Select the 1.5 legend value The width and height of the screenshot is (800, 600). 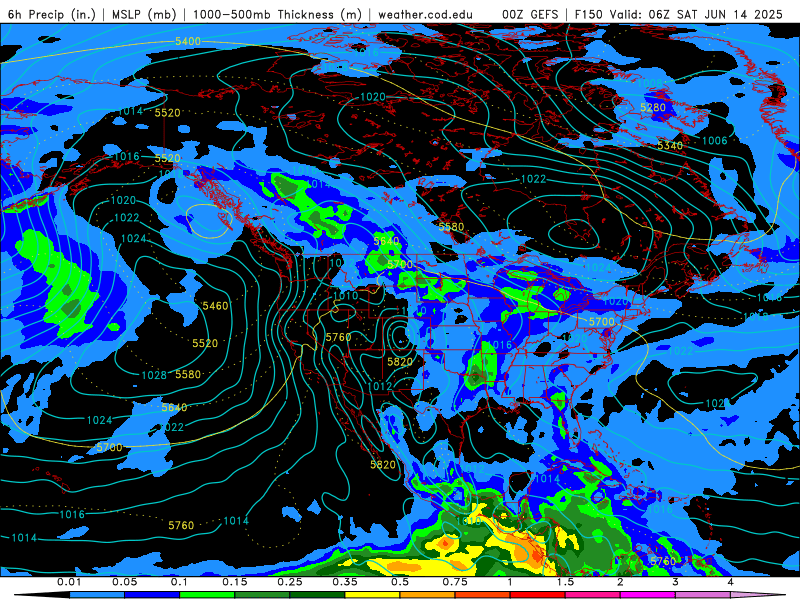click(565, 582)
